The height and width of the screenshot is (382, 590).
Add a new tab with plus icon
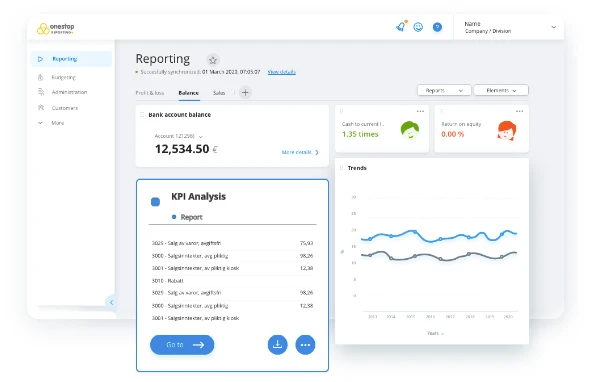click(x=245, y=92)
